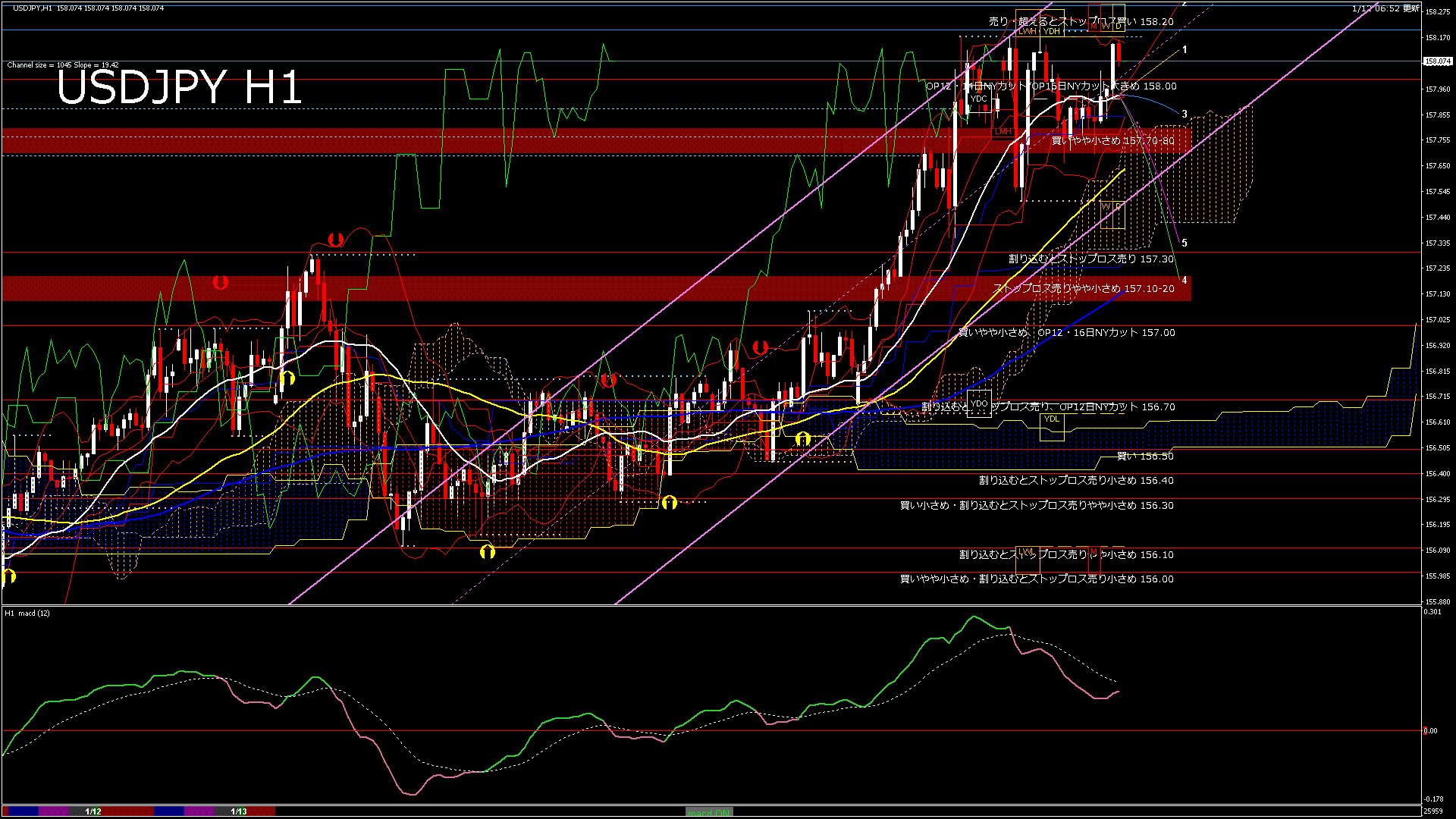Image resolution: width=1456 pixels, height=819 pixels.
Task: Select the 1/12 date marker
Action: point(93,811)
